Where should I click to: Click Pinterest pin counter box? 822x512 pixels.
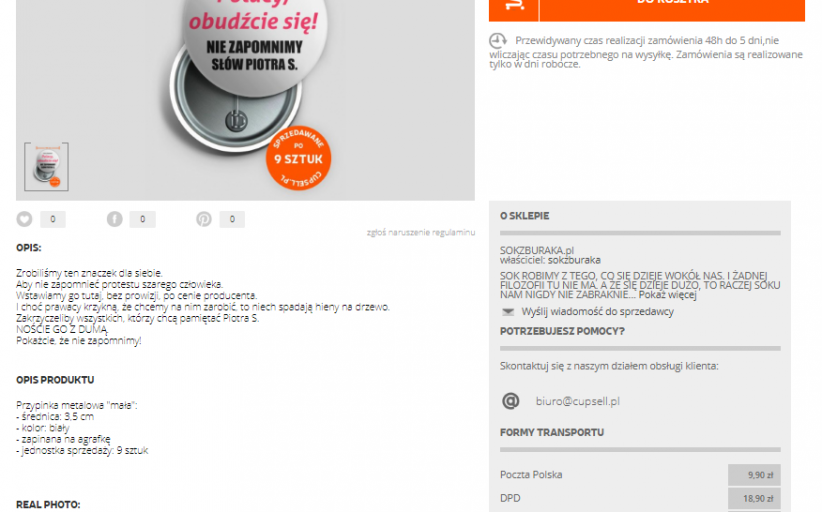pos(232,219)
